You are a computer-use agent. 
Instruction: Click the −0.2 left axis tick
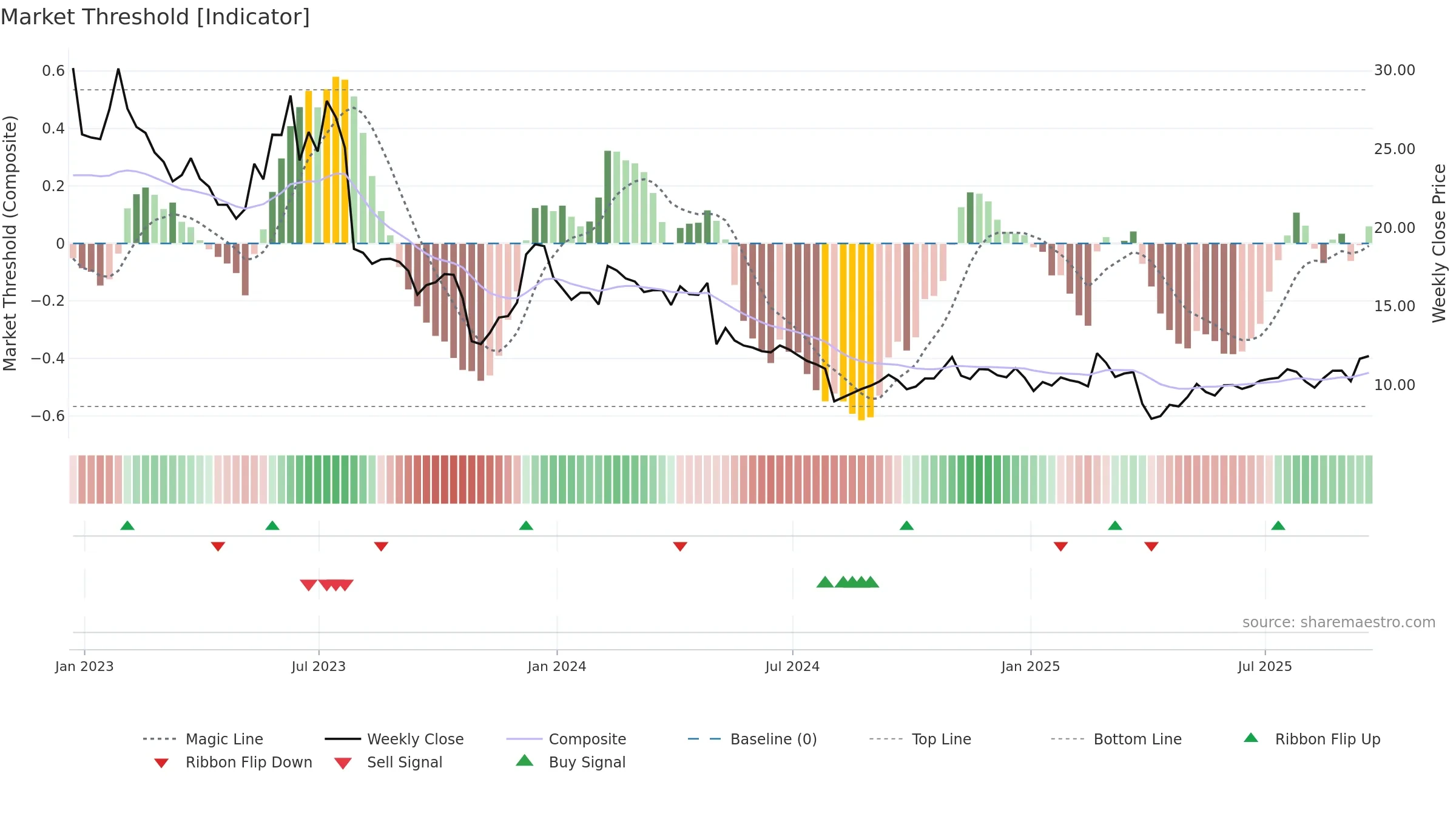[x=48, y=301]
